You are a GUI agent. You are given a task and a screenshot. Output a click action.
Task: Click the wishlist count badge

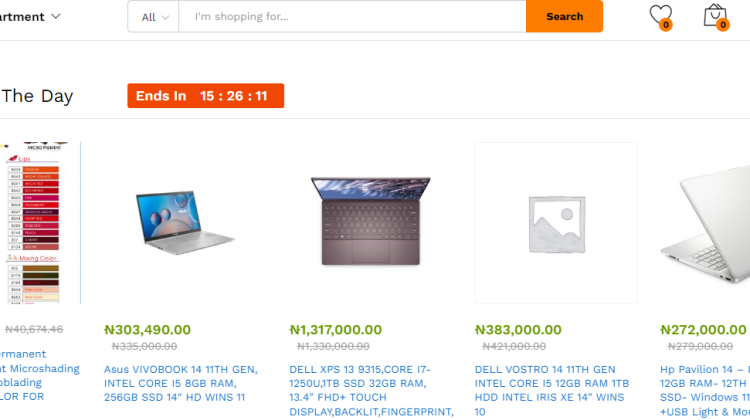(x=666, y=24)
